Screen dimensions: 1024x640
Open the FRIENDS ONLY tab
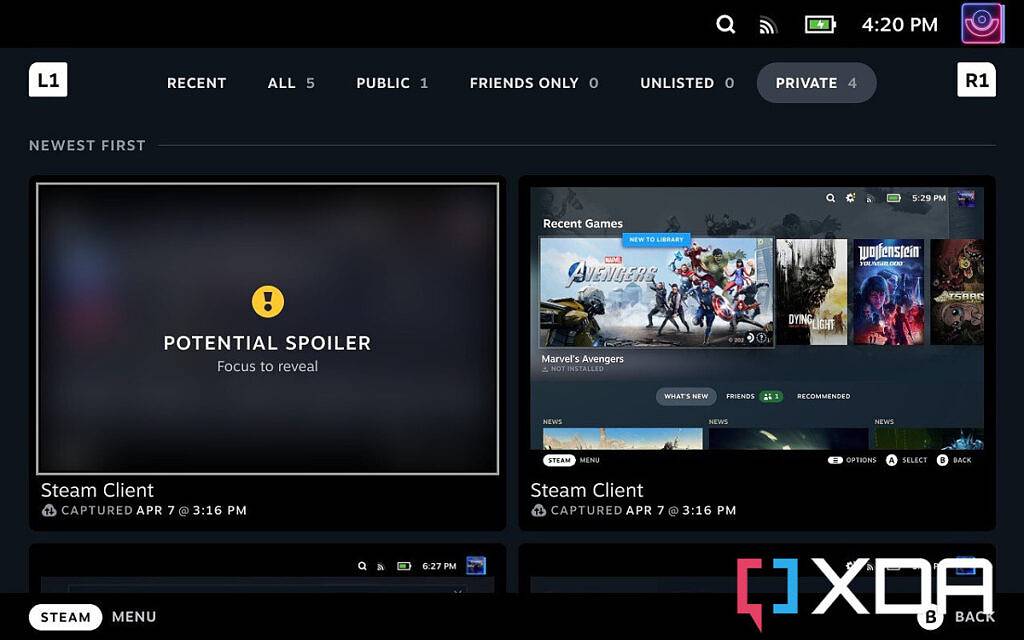coord(534,83)
